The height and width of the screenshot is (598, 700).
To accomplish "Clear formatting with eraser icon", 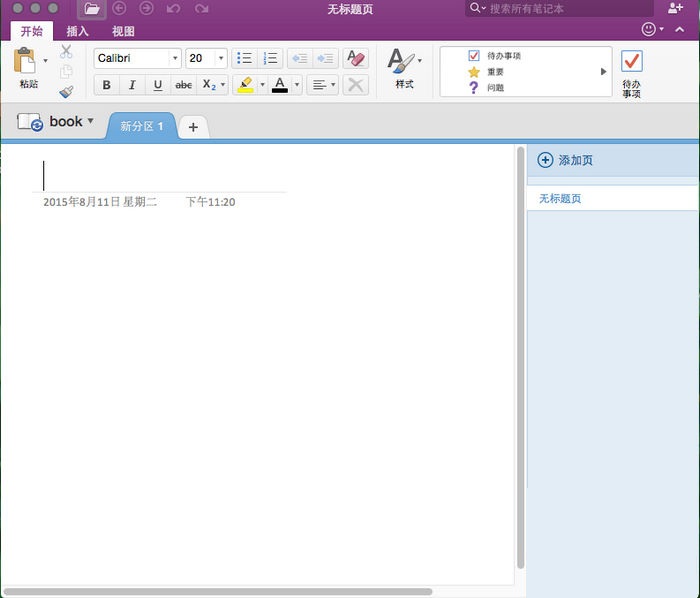I will point(355,58).
